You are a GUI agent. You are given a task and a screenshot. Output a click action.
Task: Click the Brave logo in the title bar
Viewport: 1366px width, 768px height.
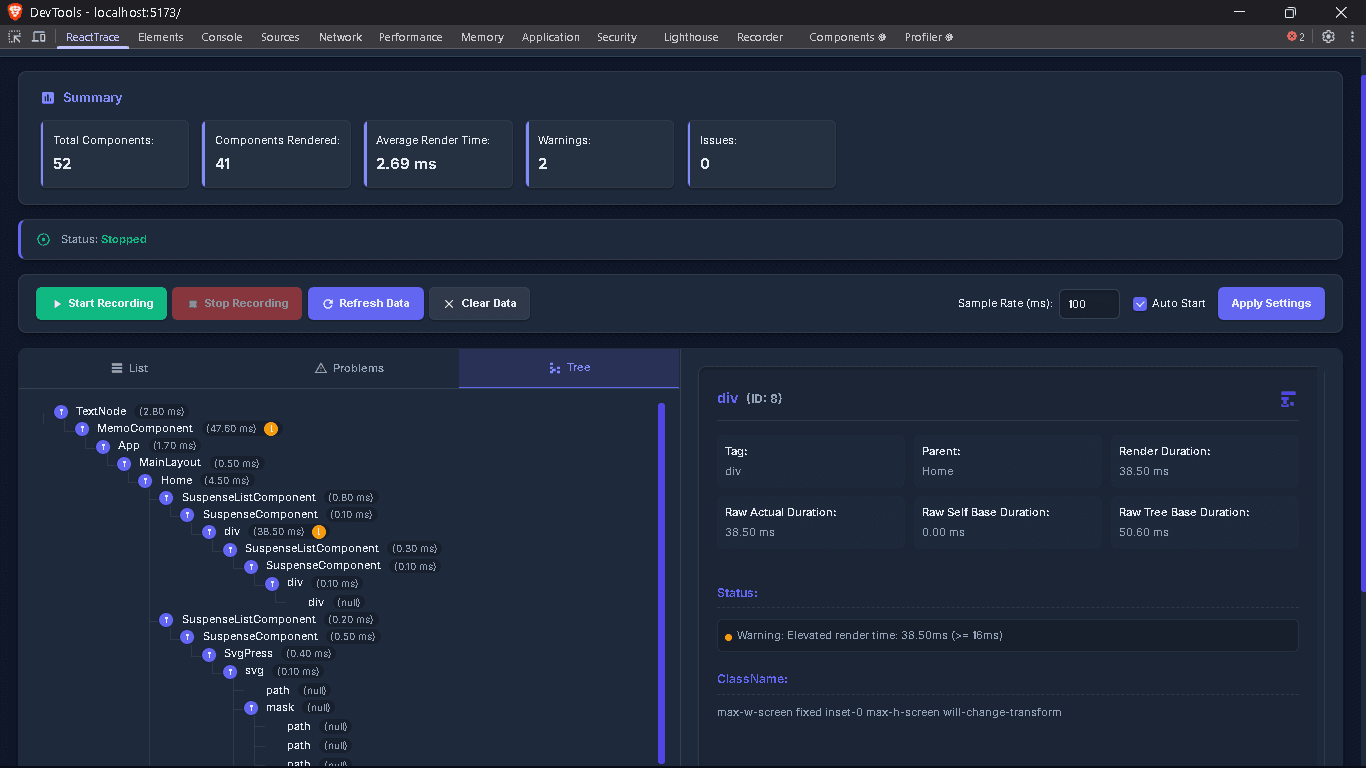click(x=14, y=12)
